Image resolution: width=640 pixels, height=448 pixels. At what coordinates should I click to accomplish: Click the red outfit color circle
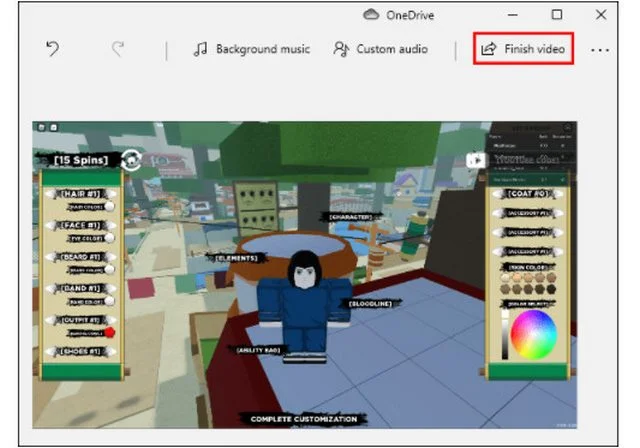click(x=109, y=332)
